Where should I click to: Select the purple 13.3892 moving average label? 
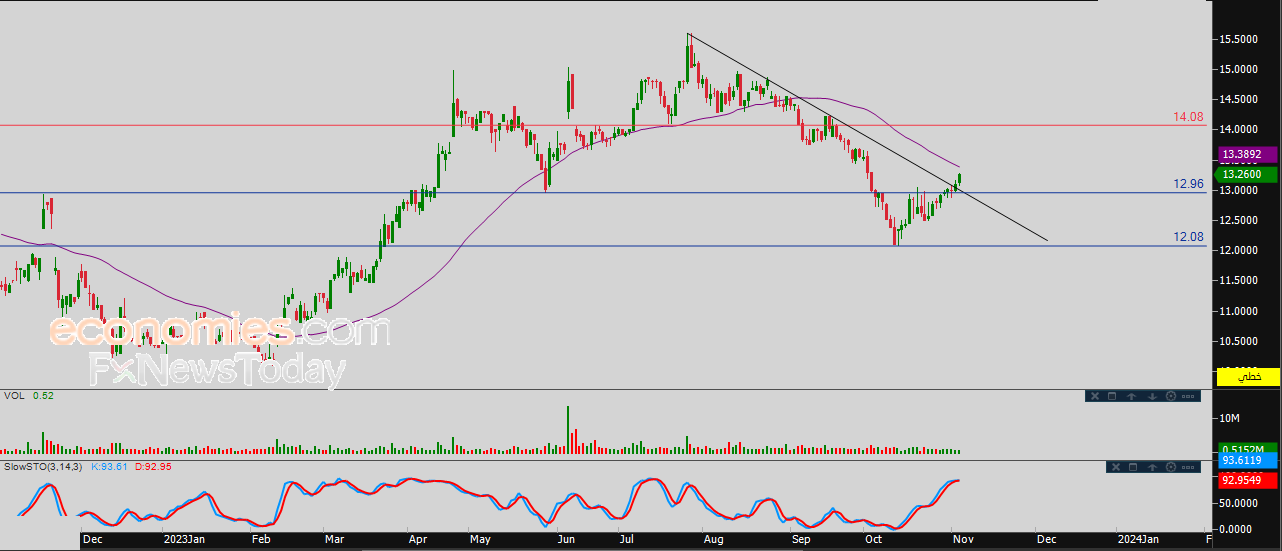(1247, 155)
